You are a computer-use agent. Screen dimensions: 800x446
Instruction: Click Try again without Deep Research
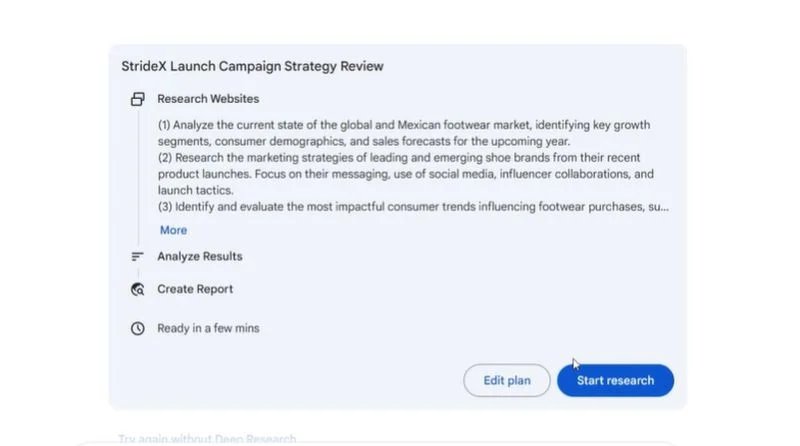pyautogui.click(x=207, y=439)
